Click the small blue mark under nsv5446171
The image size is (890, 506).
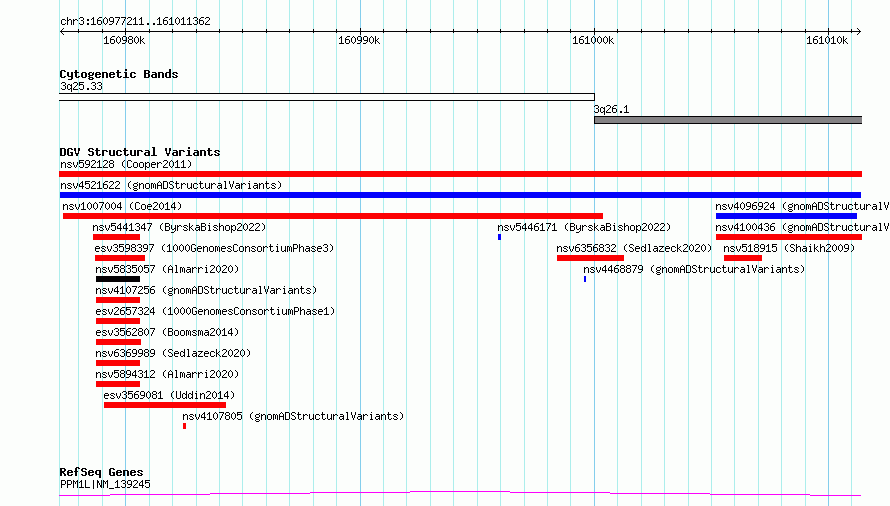coord(499,237)
